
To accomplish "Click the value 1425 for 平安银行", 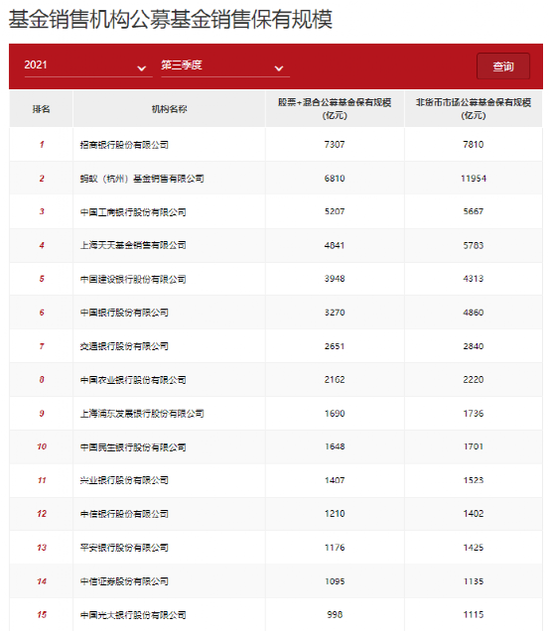I will pos(473,547).
